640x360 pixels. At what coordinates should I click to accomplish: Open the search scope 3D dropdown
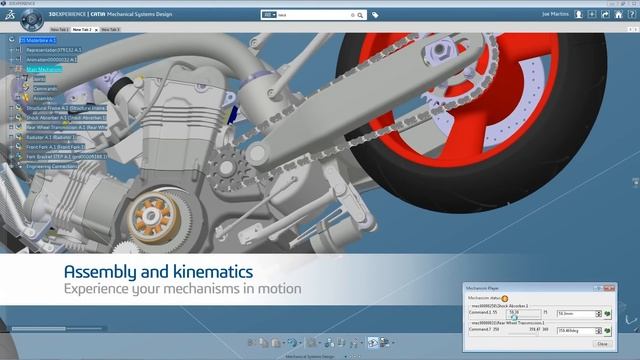click(x=269, y=15)
